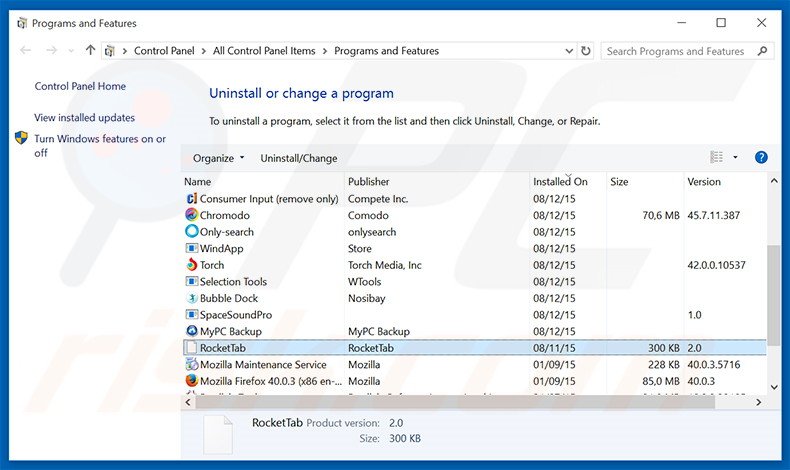Click the scroll right arrow of list
This screenshot has width=790, height=470.
[x=759, y=402]
